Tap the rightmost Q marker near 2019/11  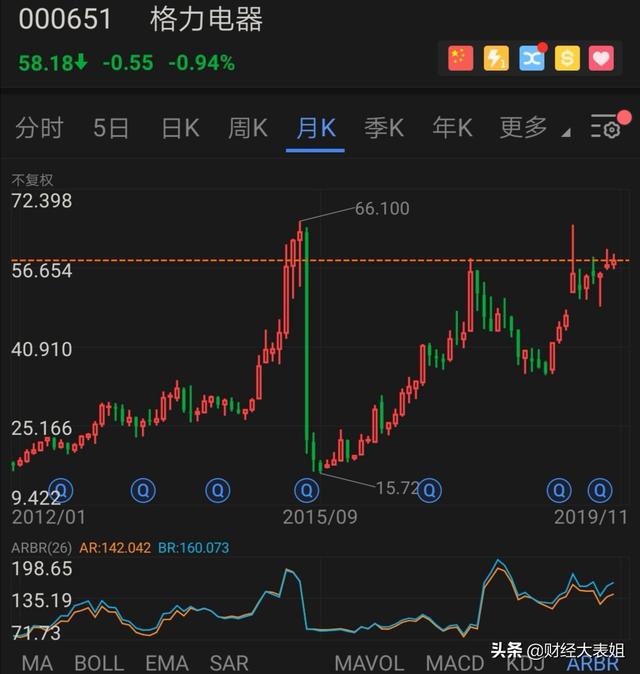tap(600, 490)
